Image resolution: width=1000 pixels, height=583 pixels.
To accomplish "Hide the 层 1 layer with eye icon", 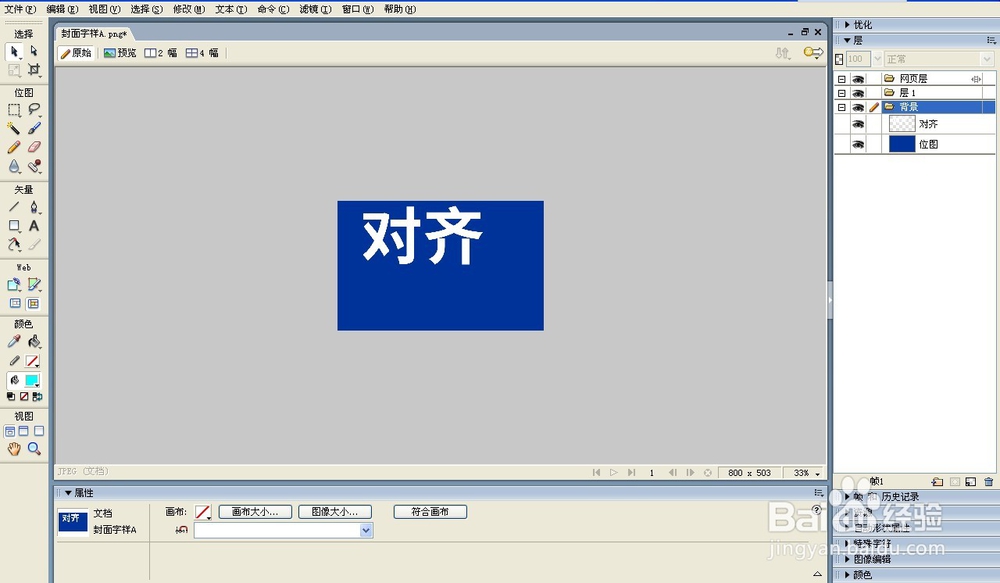I will pos(858,93).
